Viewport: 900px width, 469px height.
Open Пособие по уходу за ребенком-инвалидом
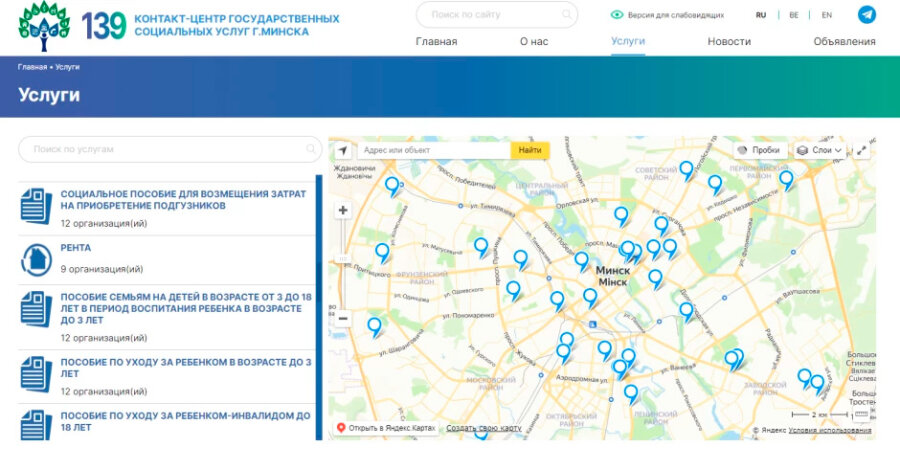(x=185, y=421)
